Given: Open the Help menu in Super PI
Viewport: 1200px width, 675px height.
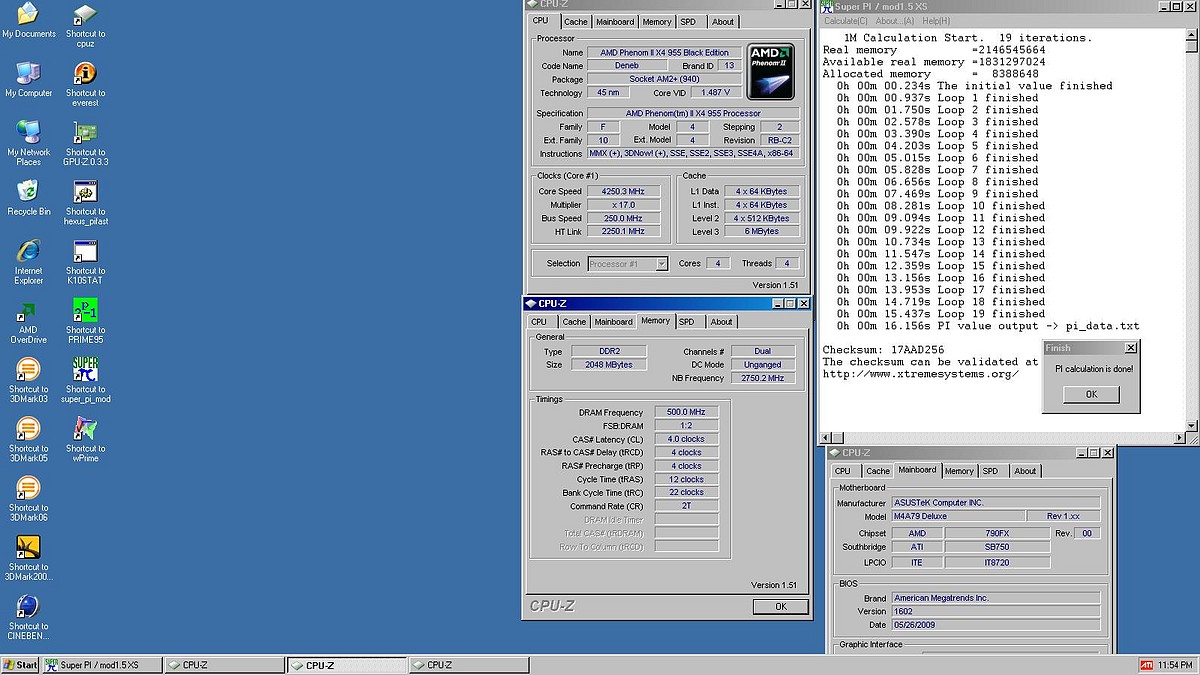Looking at the screenshot, I should pos(936,21).
